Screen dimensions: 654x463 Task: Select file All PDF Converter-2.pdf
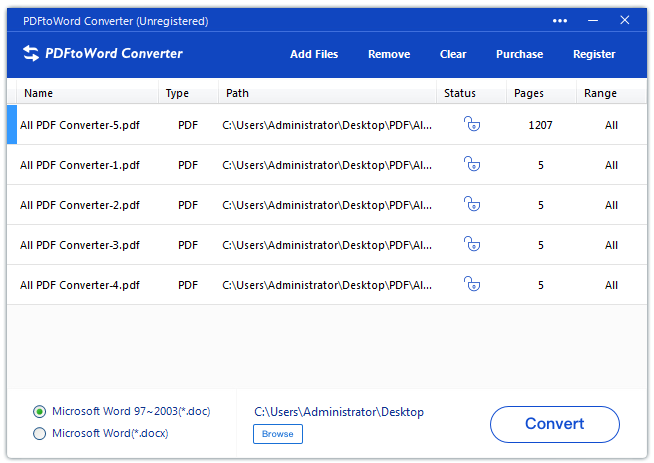click(x=80, y=205)
